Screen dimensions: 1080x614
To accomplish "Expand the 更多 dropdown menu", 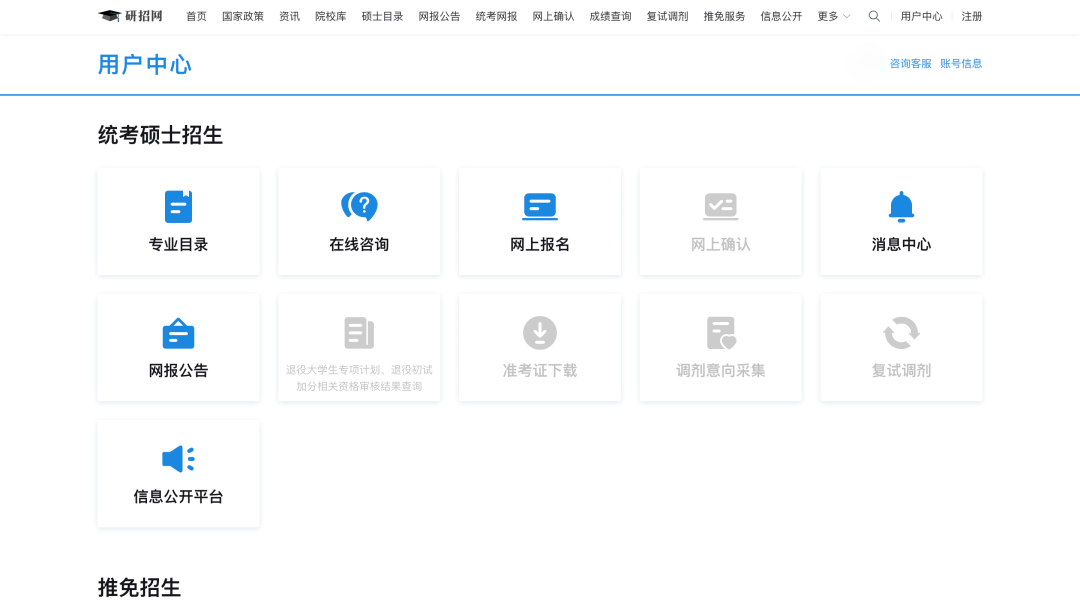I will [834, 16].
